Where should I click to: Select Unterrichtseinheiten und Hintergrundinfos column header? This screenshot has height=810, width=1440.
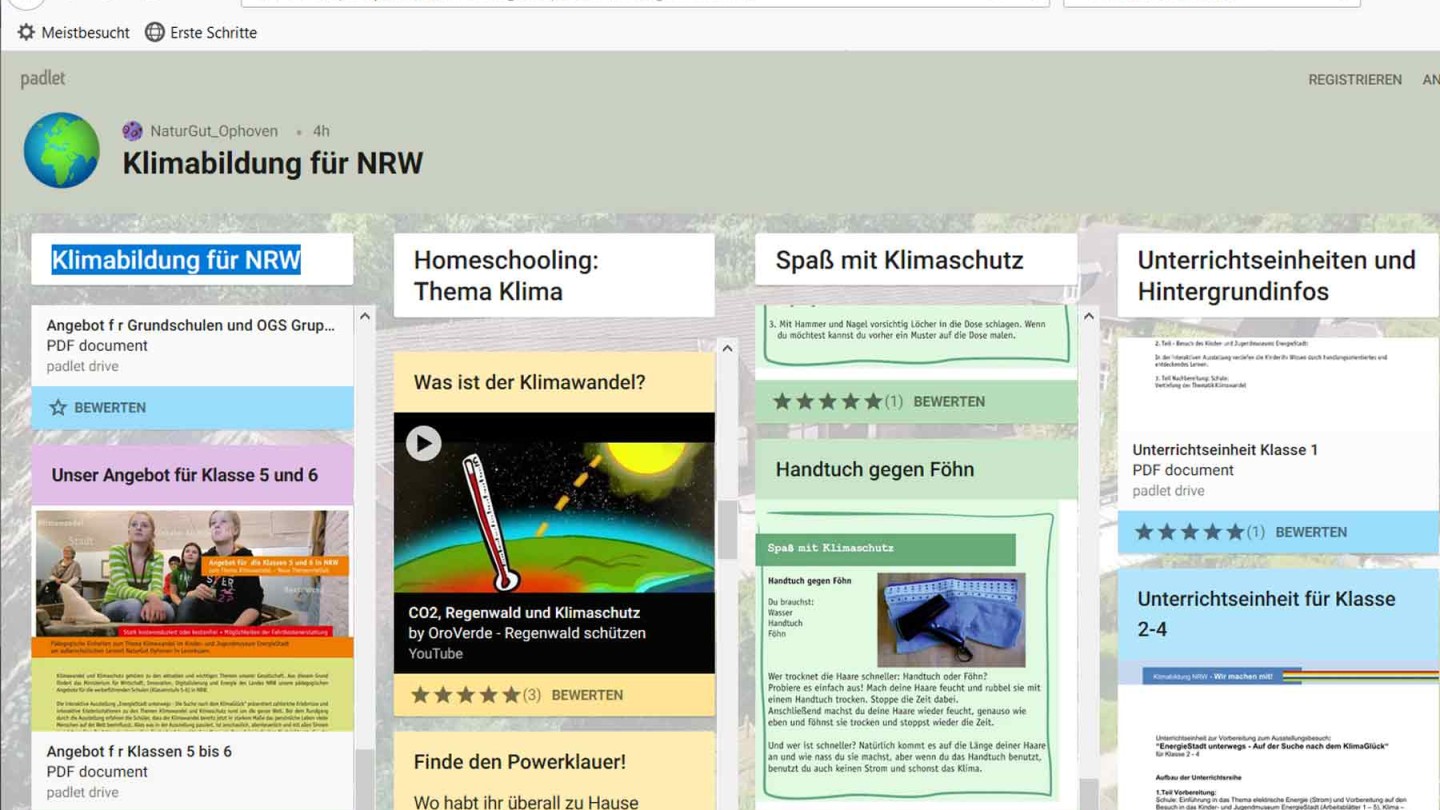[x=1278, y=275]
